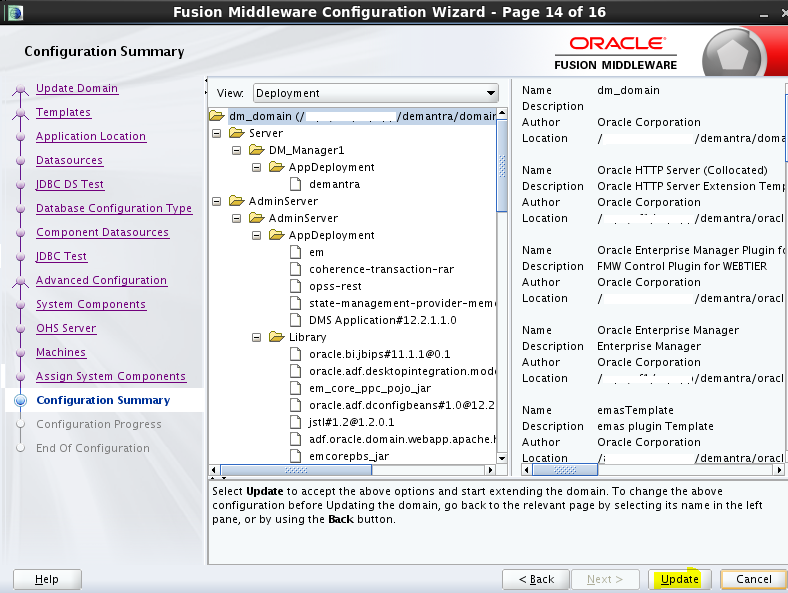Click the tree pane vertical scroll thumb
The height and width of the screenshot is (593, 788).
(502, 165)
